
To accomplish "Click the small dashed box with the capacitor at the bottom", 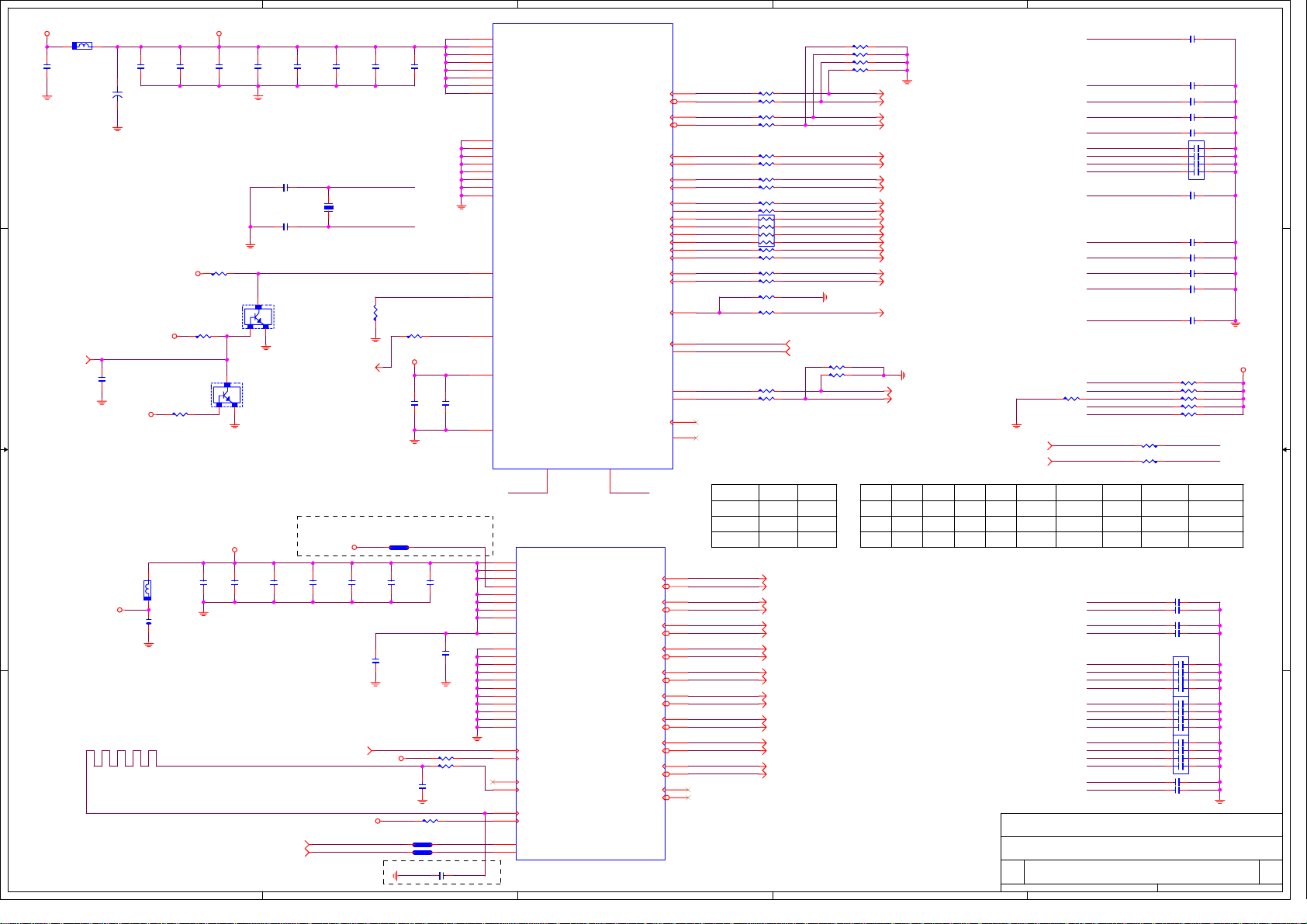I will coord(442,872).
